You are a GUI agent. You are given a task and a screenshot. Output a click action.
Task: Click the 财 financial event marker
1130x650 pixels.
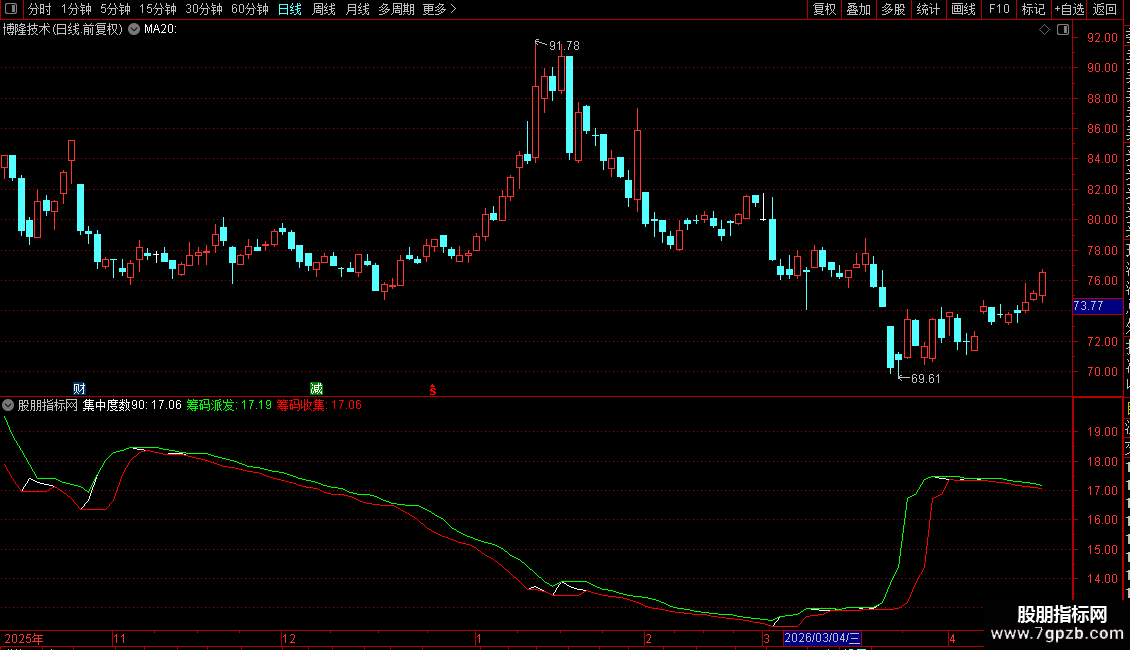tap(79, 388)
